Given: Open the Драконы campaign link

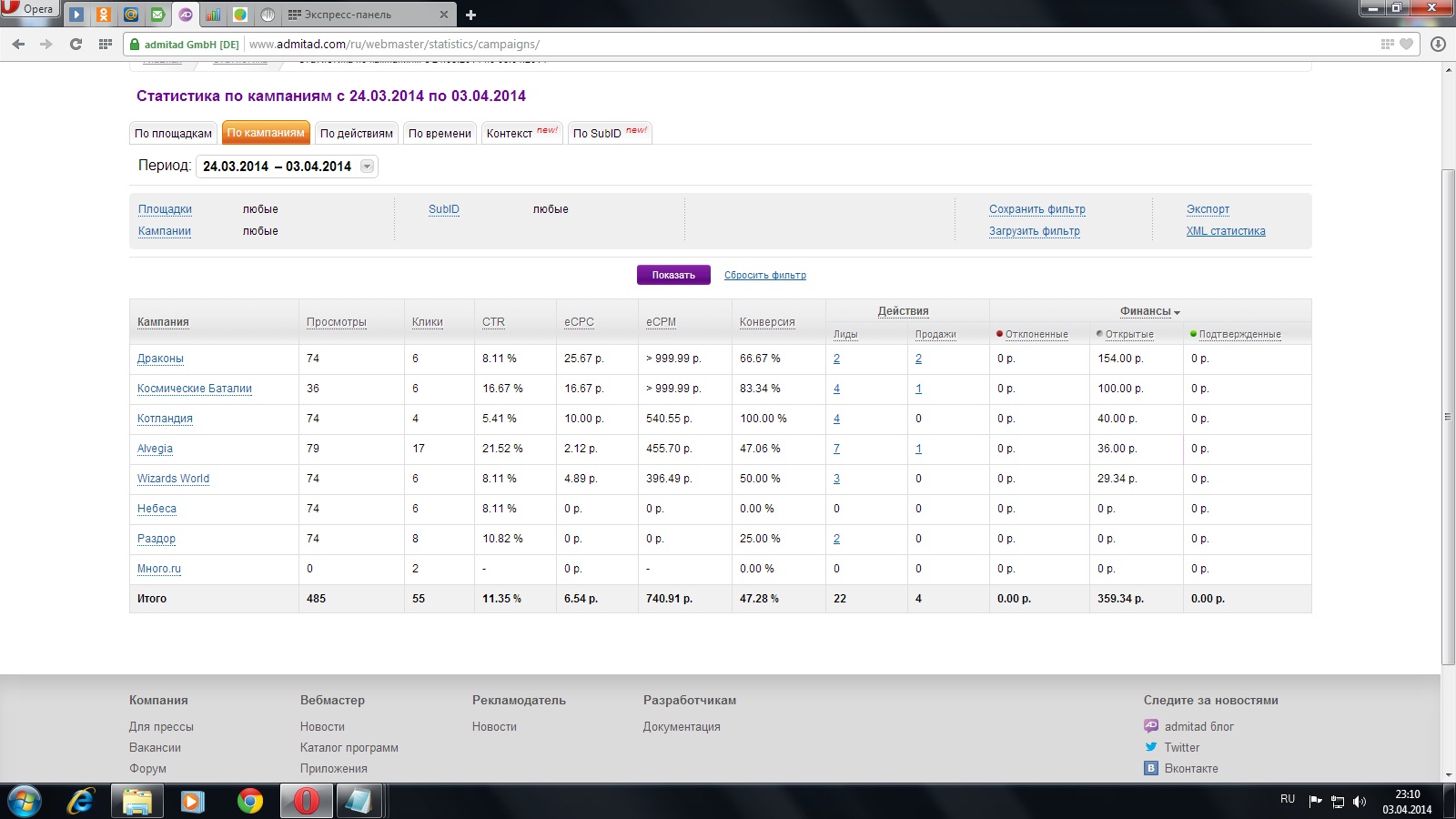Looking at the screenshot, I should [x=160, y=359].
